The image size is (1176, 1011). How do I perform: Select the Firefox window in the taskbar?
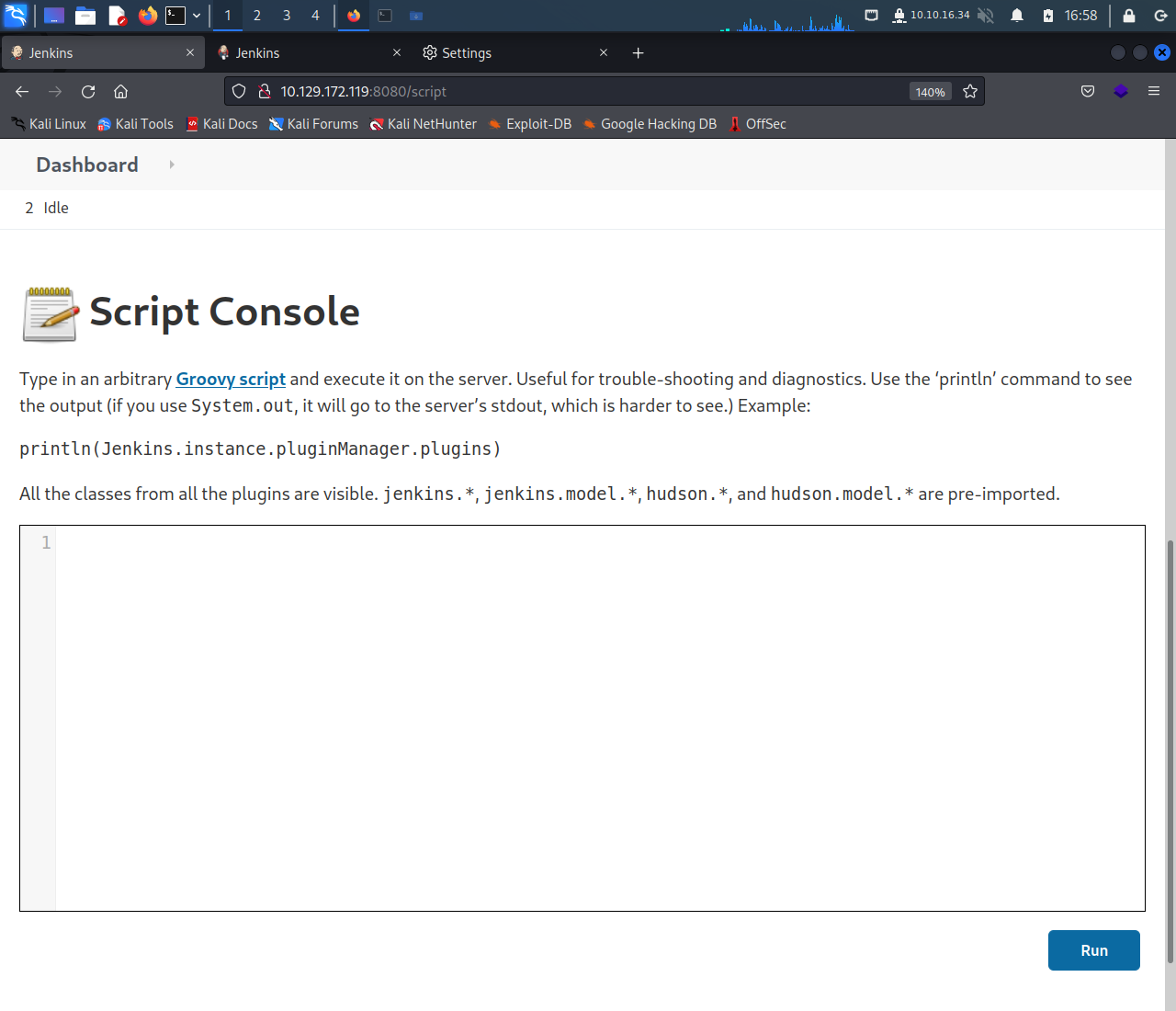354,16
